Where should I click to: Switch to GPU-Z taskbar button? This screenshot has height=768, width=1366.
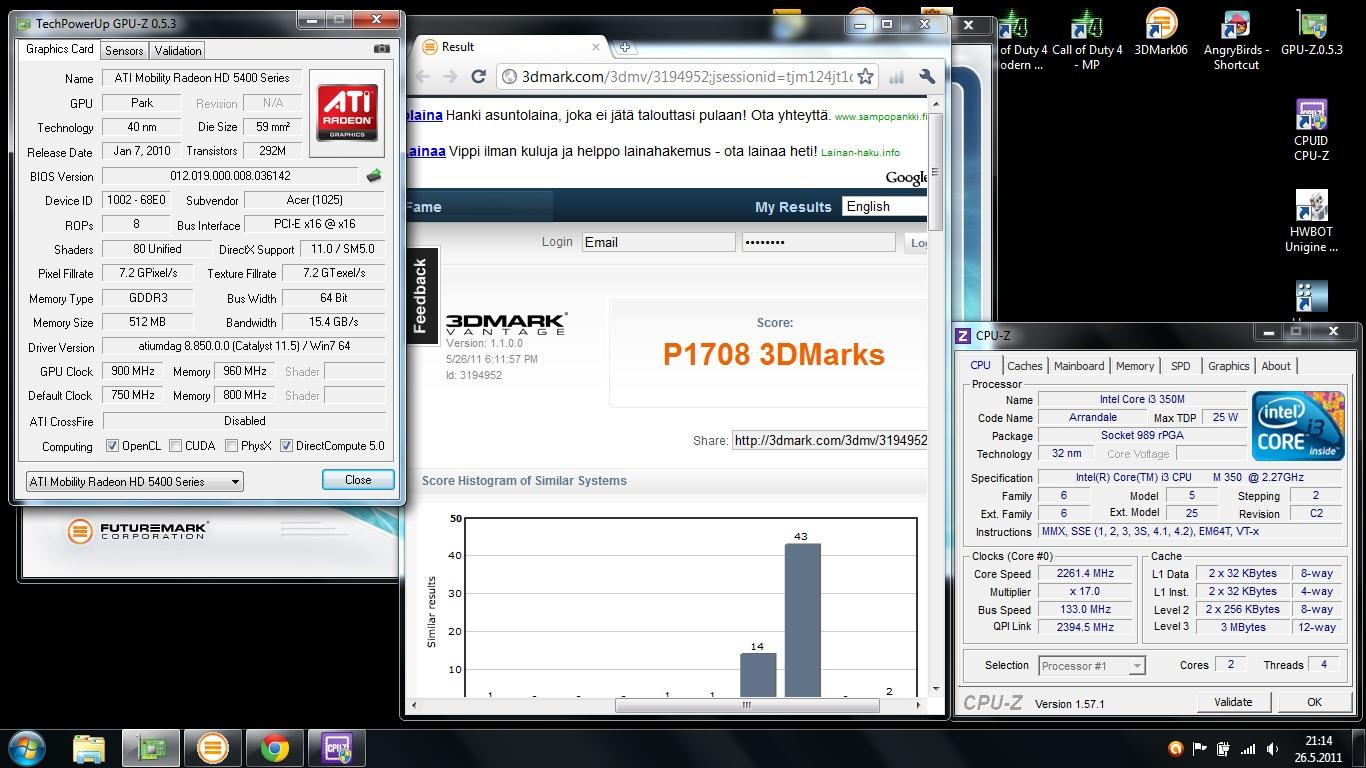(151, 748)
